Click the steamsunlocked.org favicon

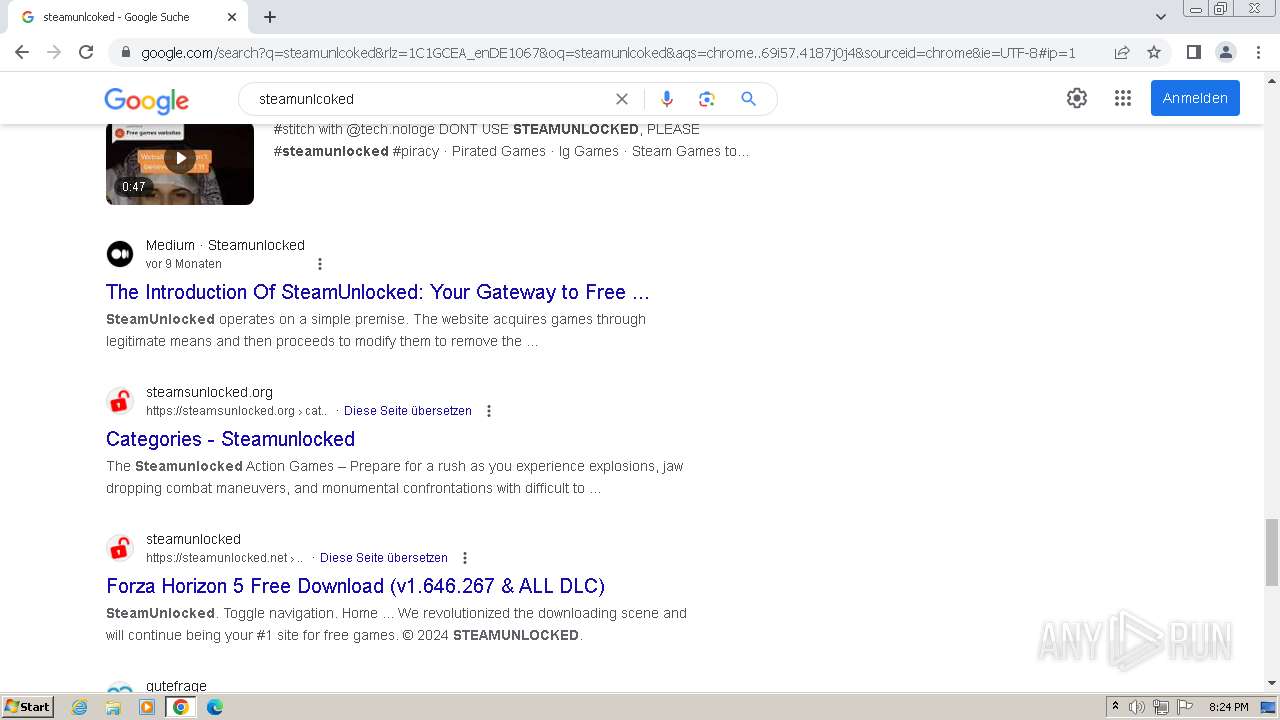tap(120, 401)
